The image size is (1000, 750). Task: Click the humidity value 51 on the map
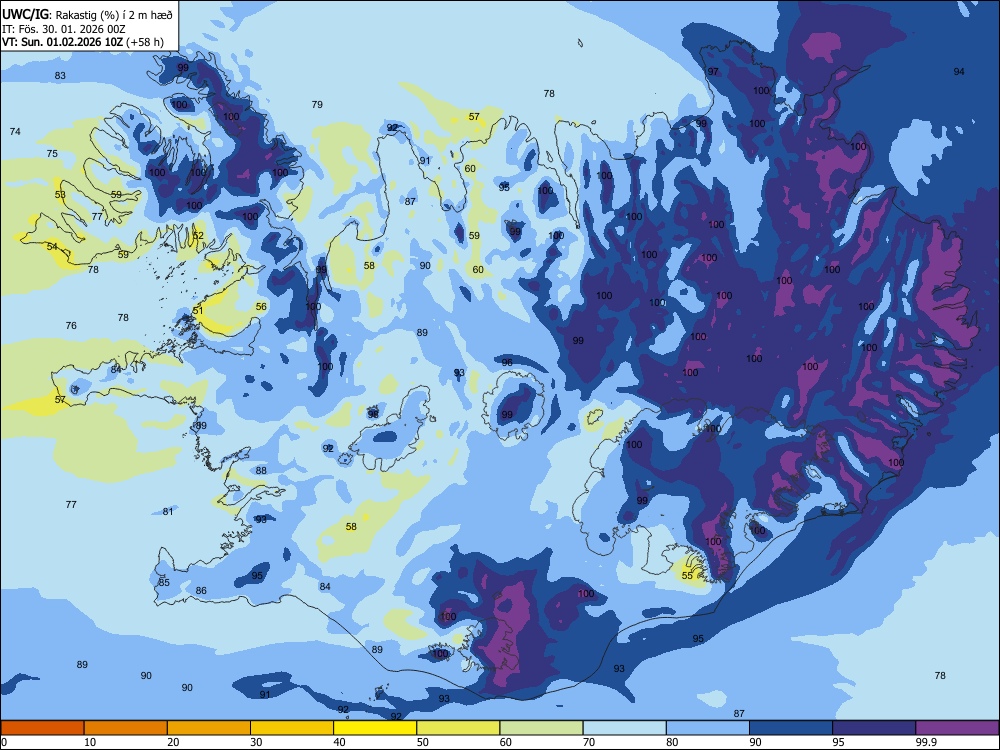pyautogui.click(x=198, y=311)
